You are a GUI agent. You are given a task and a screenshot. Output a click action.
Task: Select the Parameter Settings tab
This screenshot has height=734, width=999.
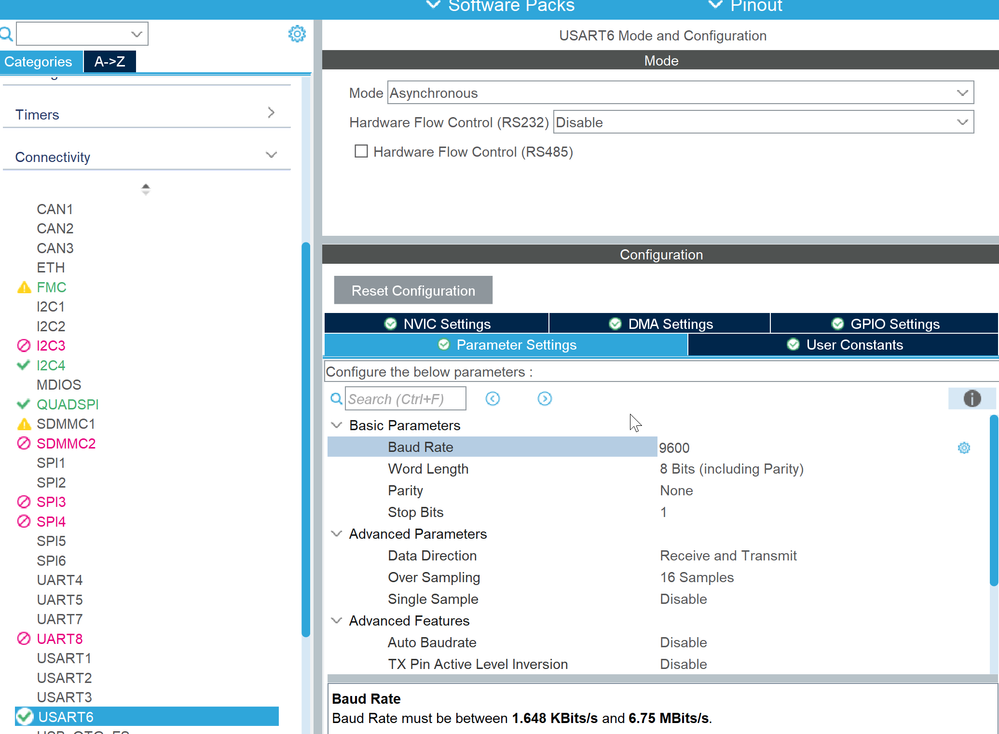point(506,345)
